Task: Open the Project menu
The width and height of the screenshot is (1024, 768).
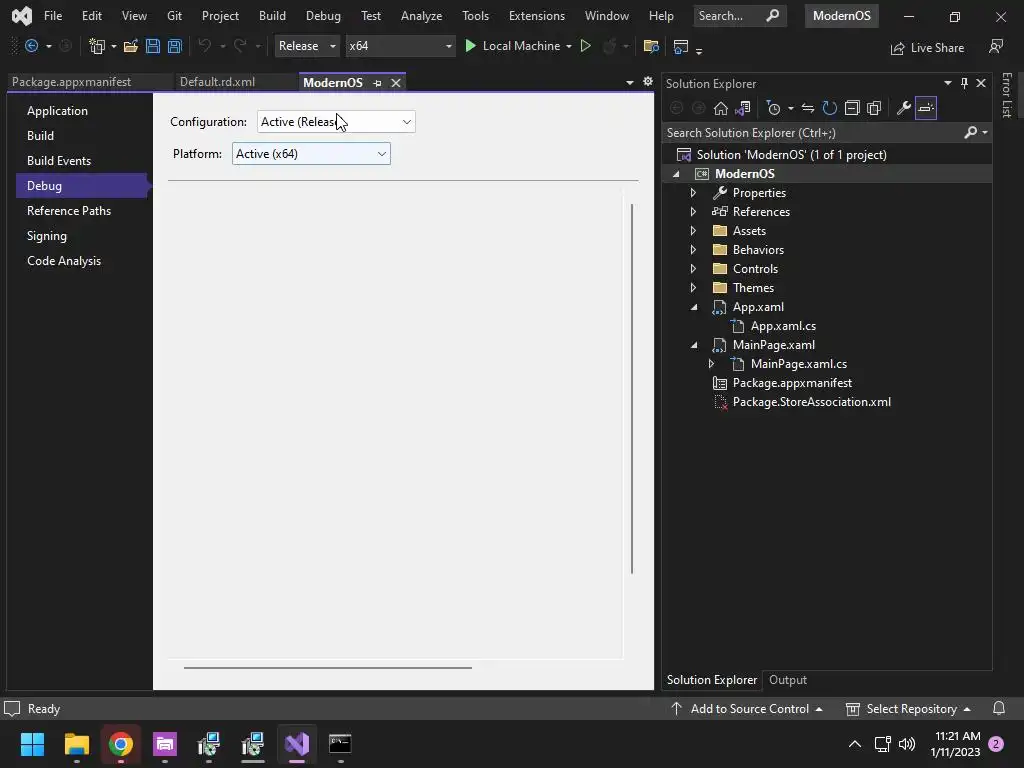Action: [x=220, y=16]
